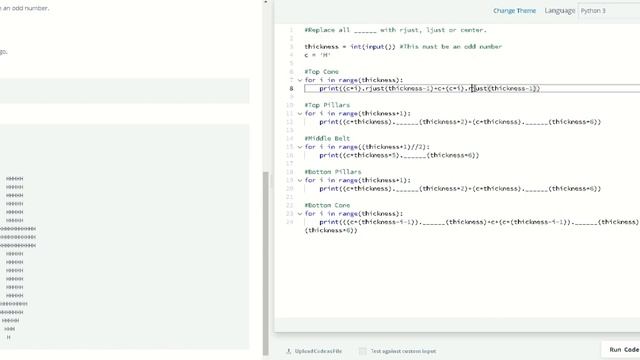
Task: Click the '#Bottom Pillars' comment
Action: 333,172
